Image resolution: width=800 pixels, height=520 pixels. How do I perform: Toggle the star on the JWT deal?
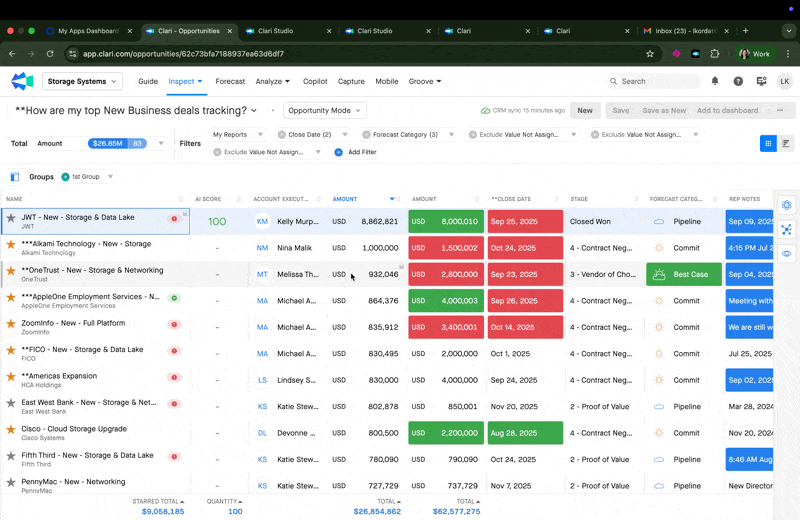(11, 218)
